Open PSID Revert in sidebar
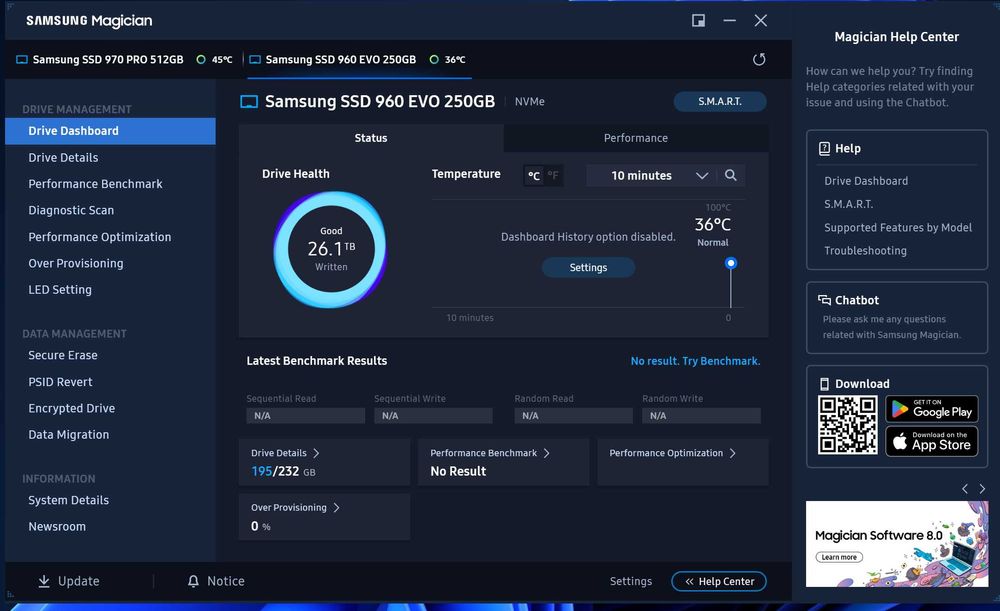 (60, 382)
